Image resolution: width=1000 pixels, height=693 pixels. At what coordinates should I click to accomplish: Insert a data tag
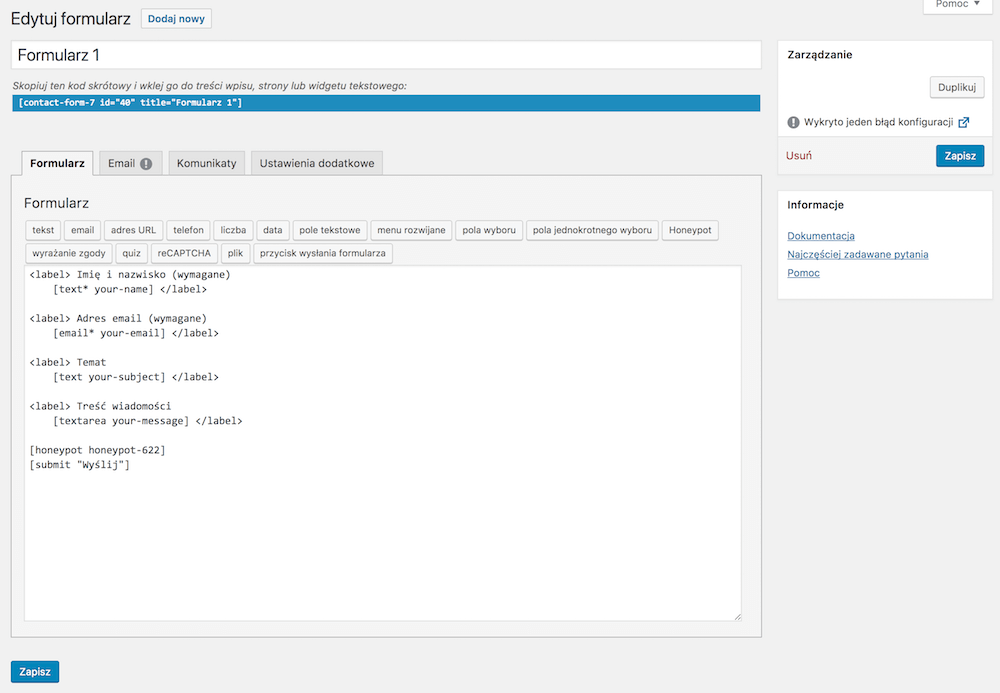pos(273,230)
